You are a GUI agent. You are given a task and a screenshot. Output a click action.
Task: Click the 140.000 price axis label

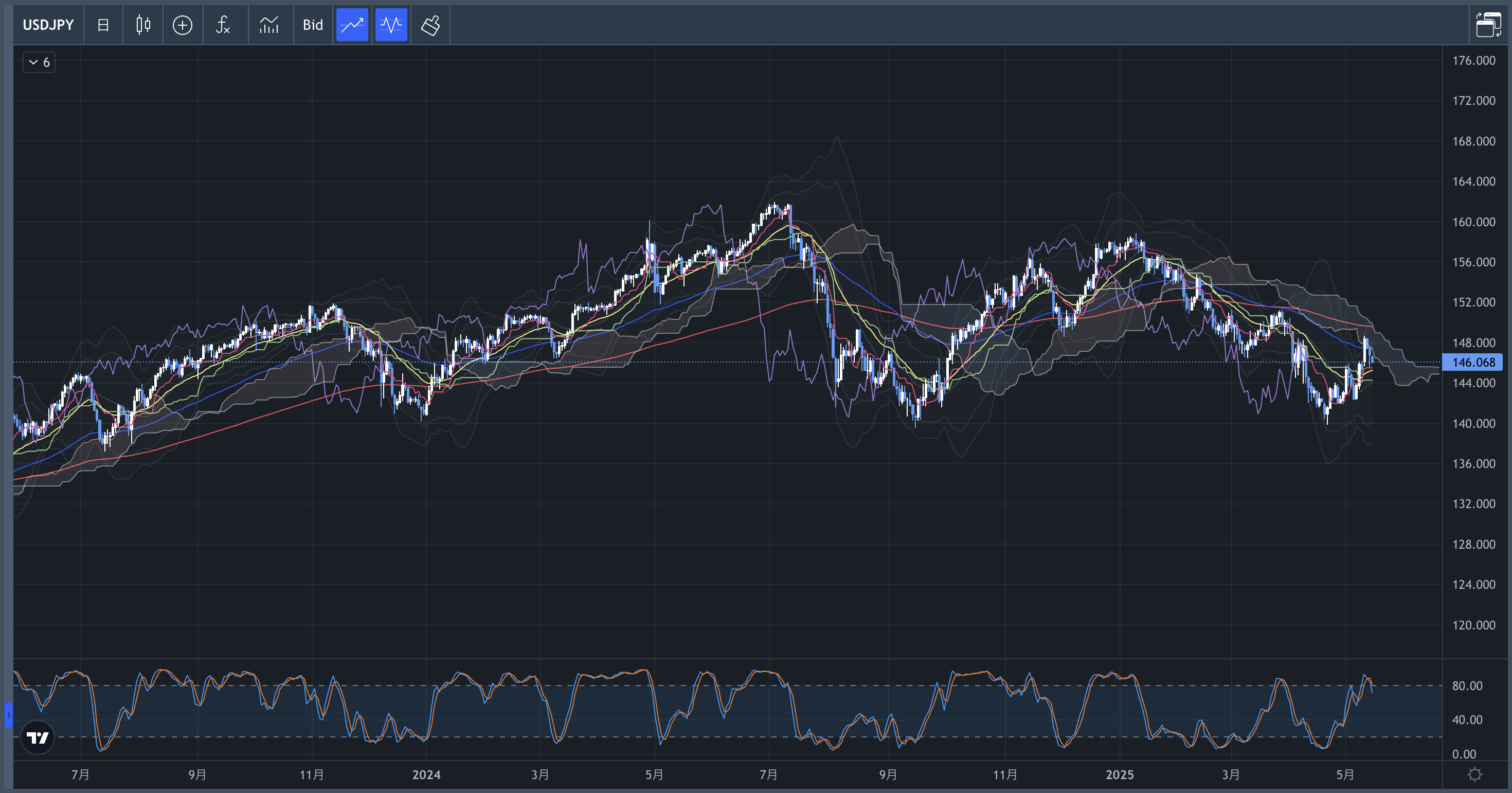[x=1473, y=423]
